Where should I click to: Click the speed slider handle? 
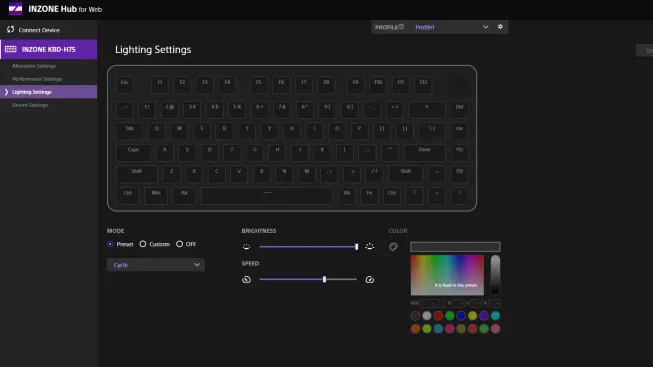(324, 280)
